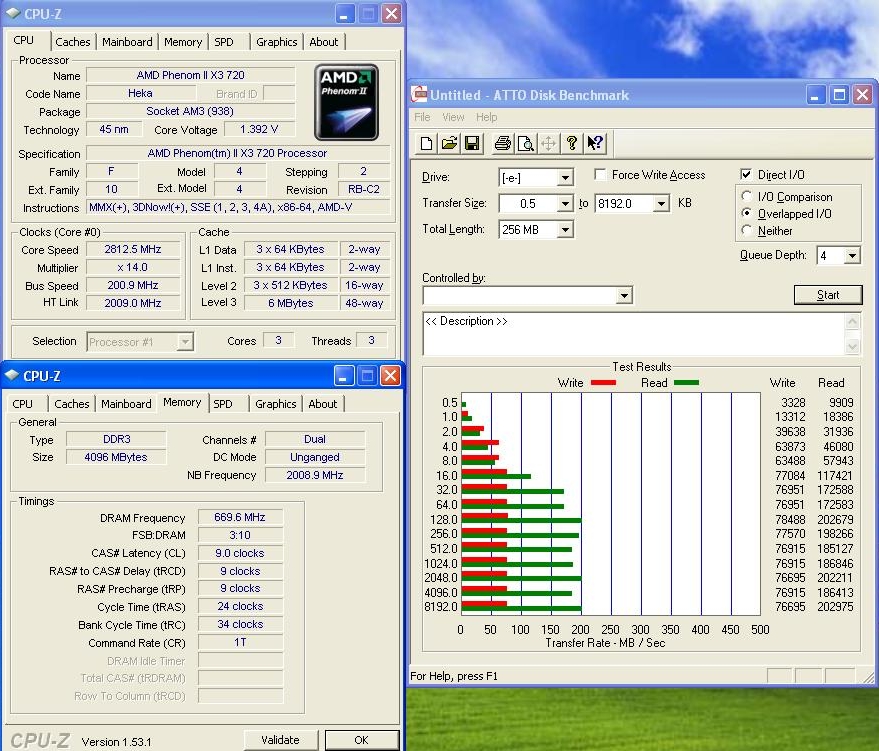
Task: Open the Total Length dropdown
Action: click(x=566, y=229)
